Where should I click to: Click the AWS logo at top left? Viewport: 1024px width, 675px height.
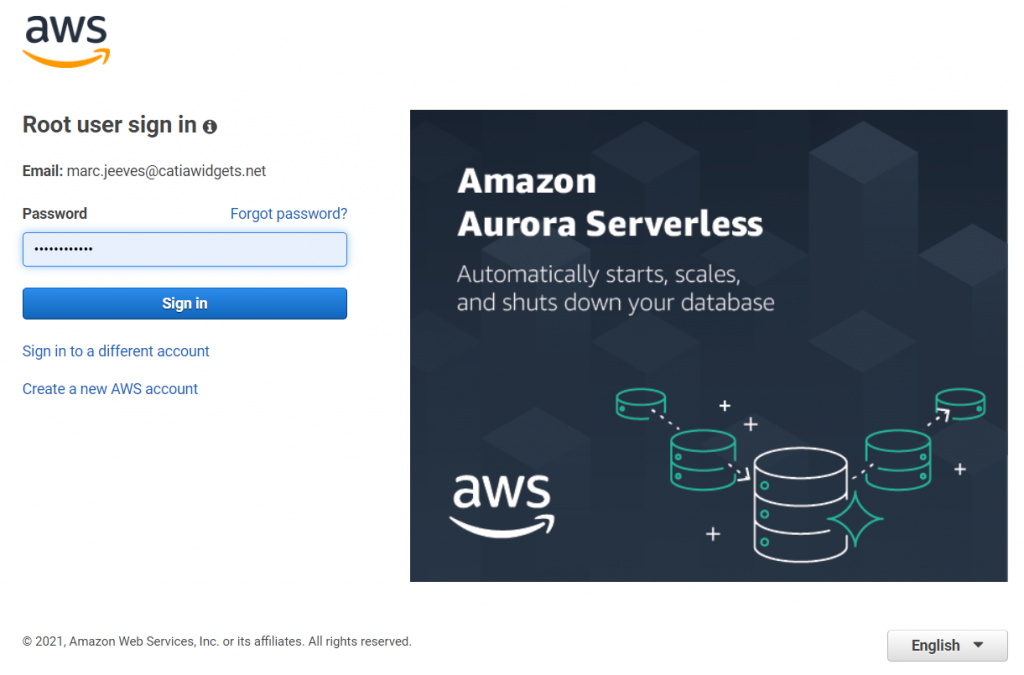pyautogui.click(x=67, y=40)
